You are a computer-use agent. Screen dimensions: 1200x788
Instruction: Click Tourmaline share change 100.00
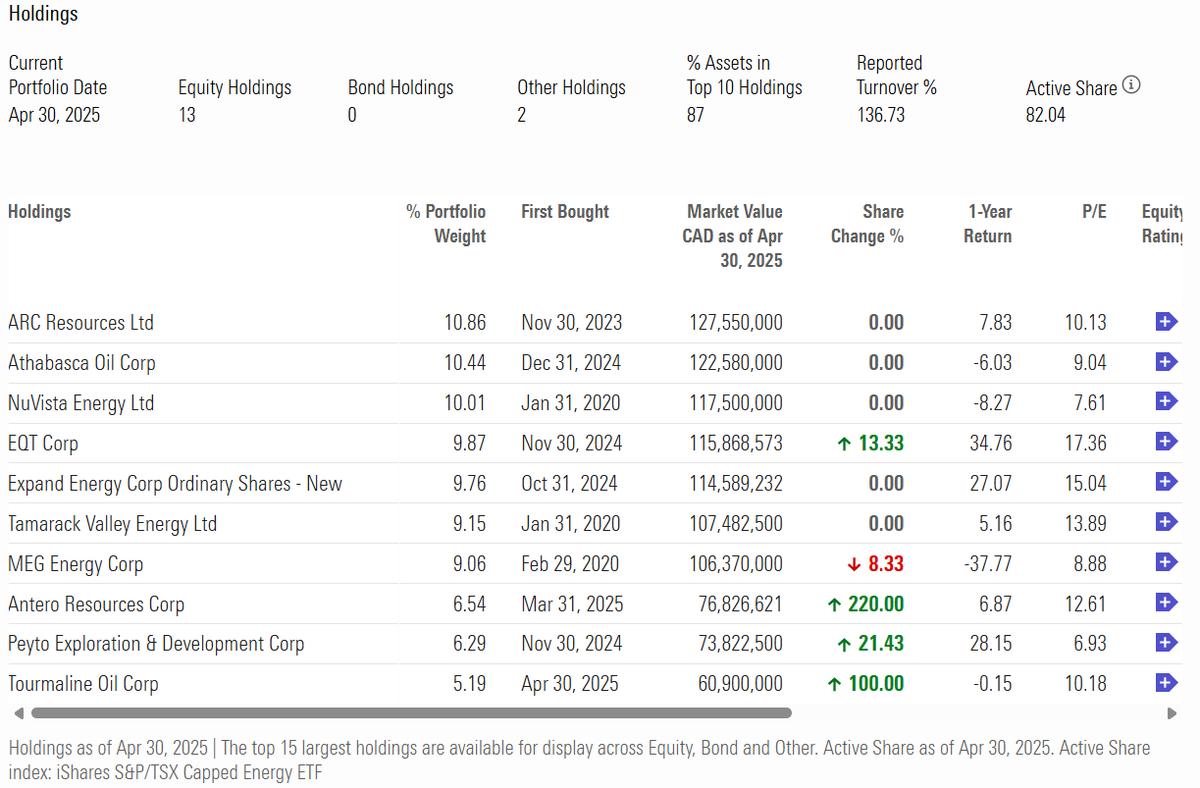(x=866, y=684)
